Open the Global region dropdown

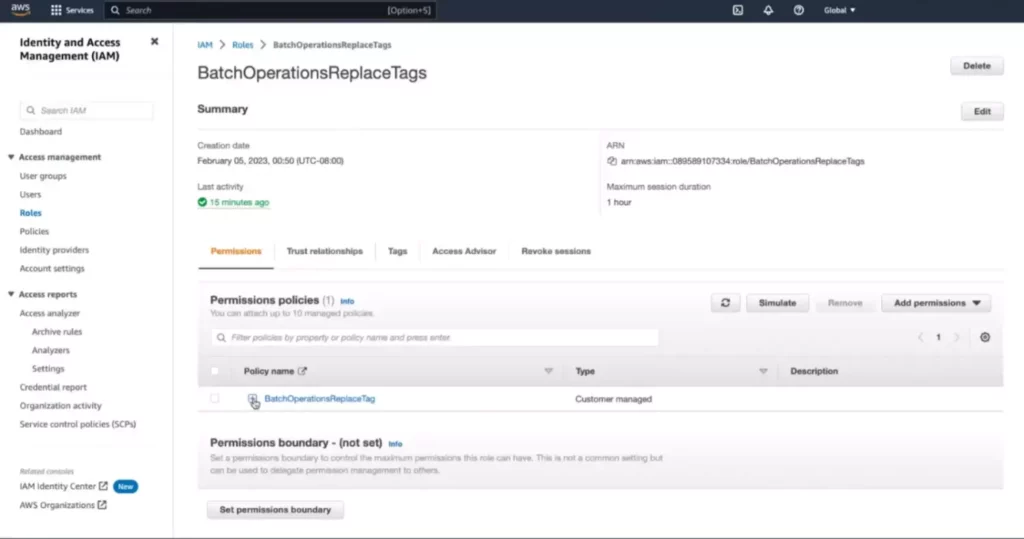pyautogui.click(x=839, y=10)
